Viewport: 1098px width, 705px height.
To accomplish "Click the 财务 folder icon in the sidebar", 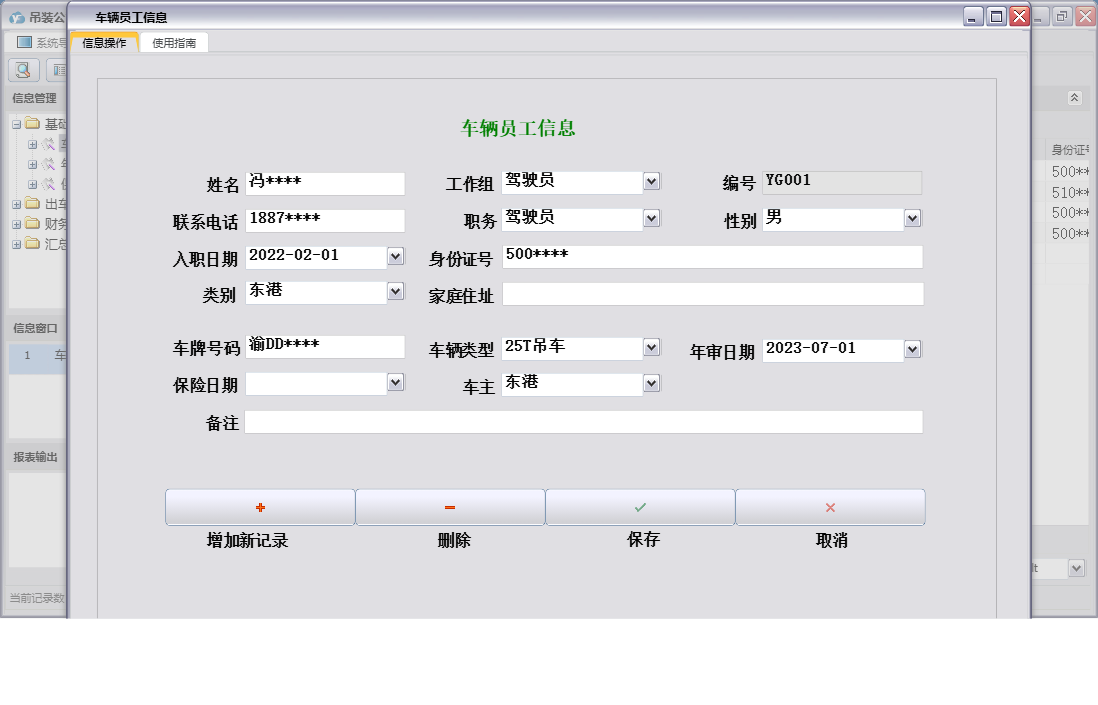I will click(30, 222).
